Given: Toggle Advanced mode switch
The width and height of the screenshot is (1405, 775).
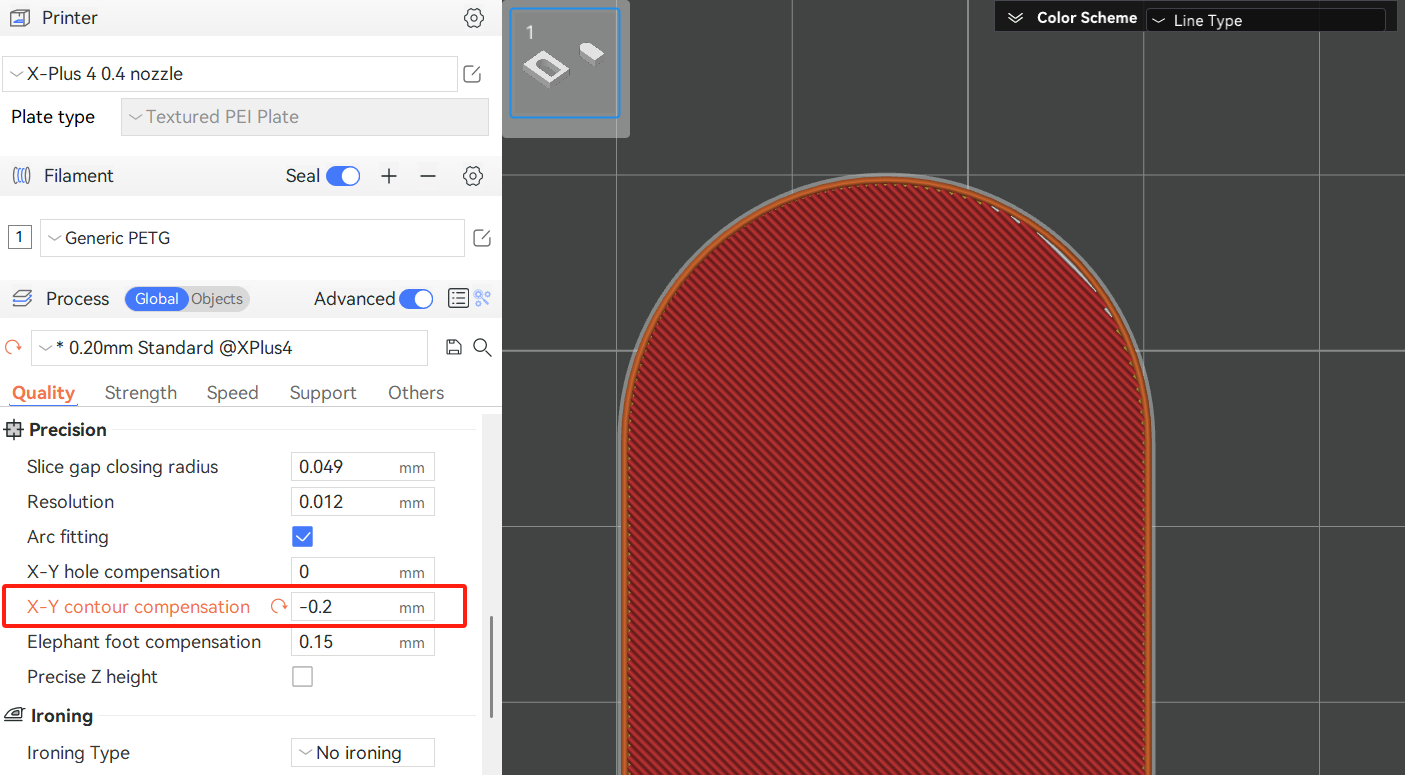Looking at the screenshot, I should [x=416, y=299].
